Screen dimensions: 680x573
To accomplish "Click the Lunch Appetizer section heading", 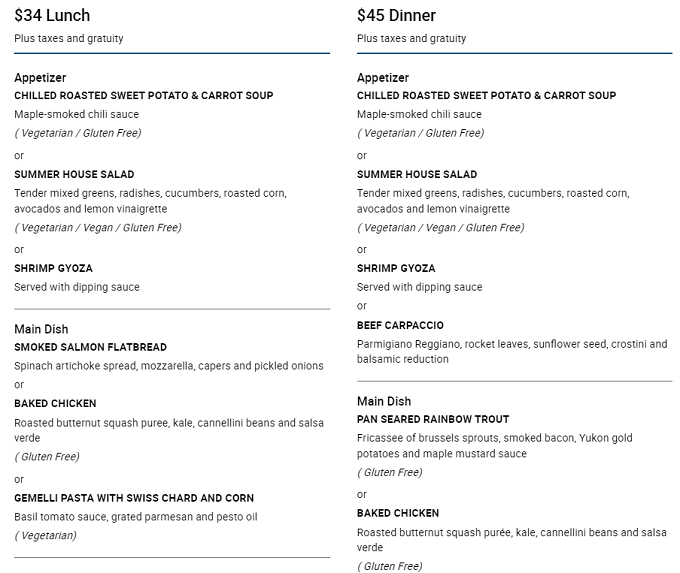I will coord(40,78).
